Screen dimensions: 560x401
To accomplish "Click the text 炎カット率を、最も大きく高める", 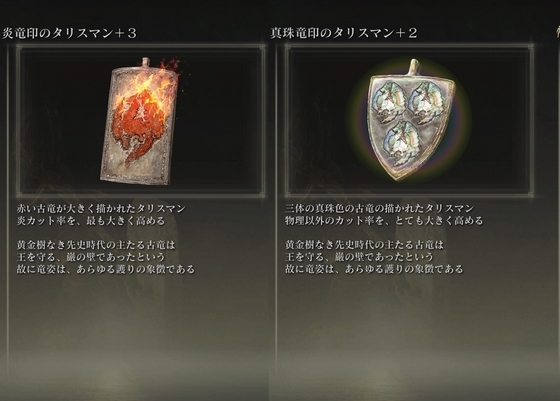I will coord(91,221).
